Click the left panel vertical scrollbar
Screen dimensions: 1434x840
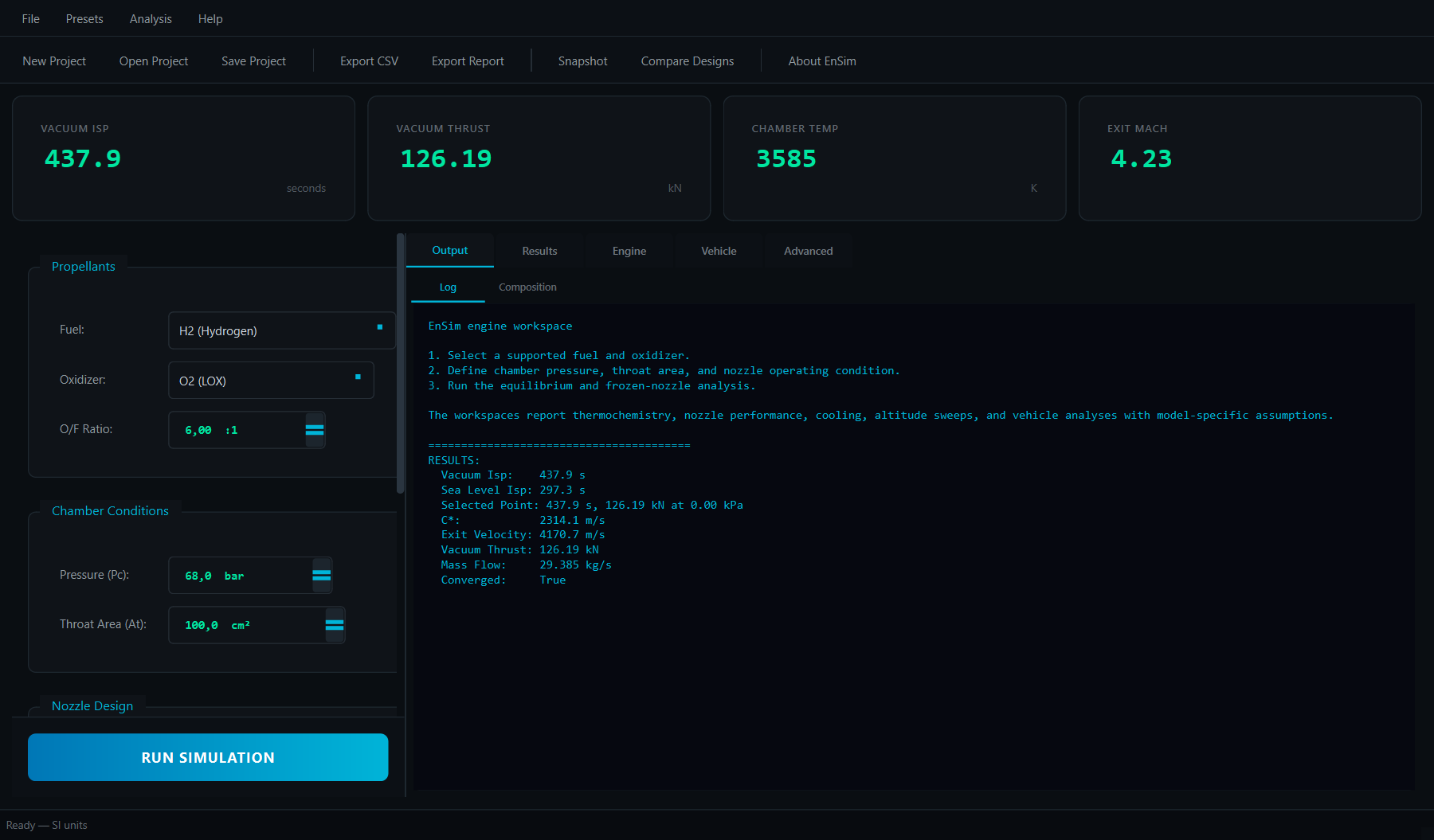(x=401, y=363)
